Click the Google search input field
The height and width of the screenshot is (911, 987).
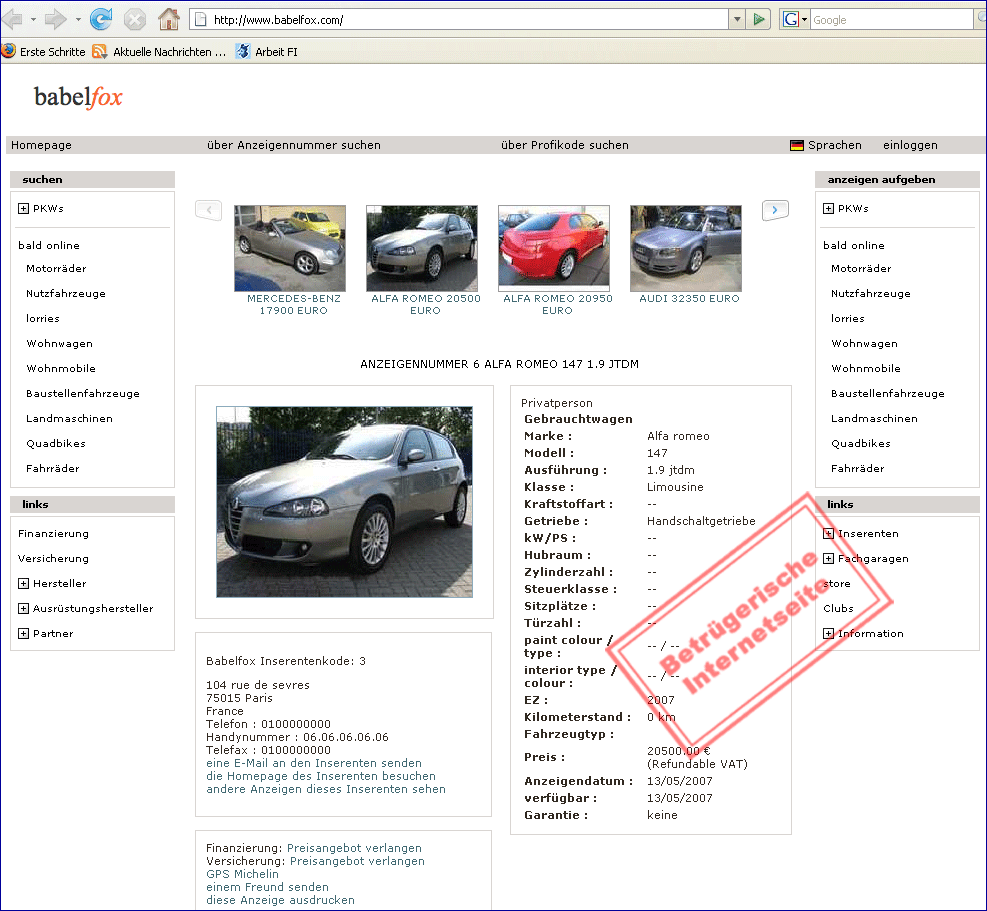pos(891,20)
